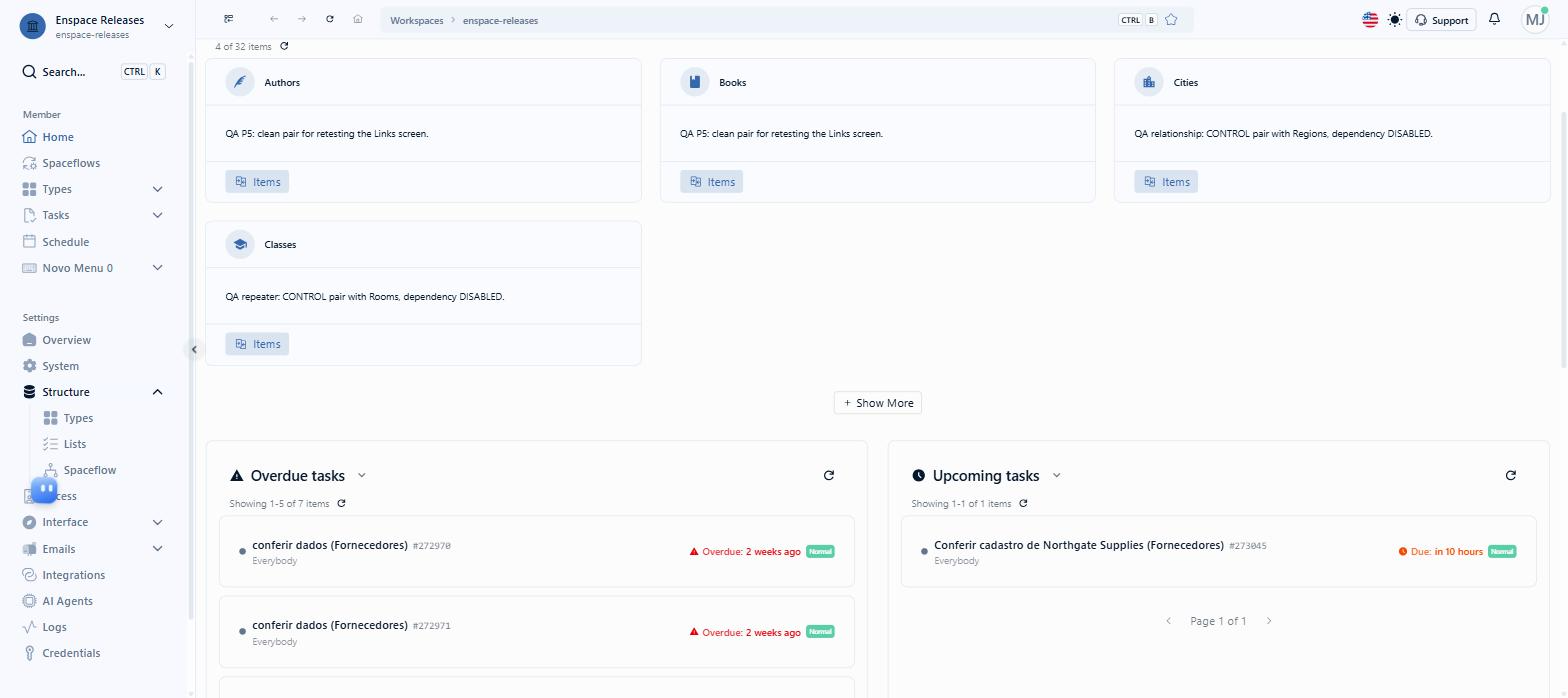Expand the Novo Menu 0 chevron
The width and height of the screenshot is (1568, 698).
pyautogui.click(x=157, y=268)
